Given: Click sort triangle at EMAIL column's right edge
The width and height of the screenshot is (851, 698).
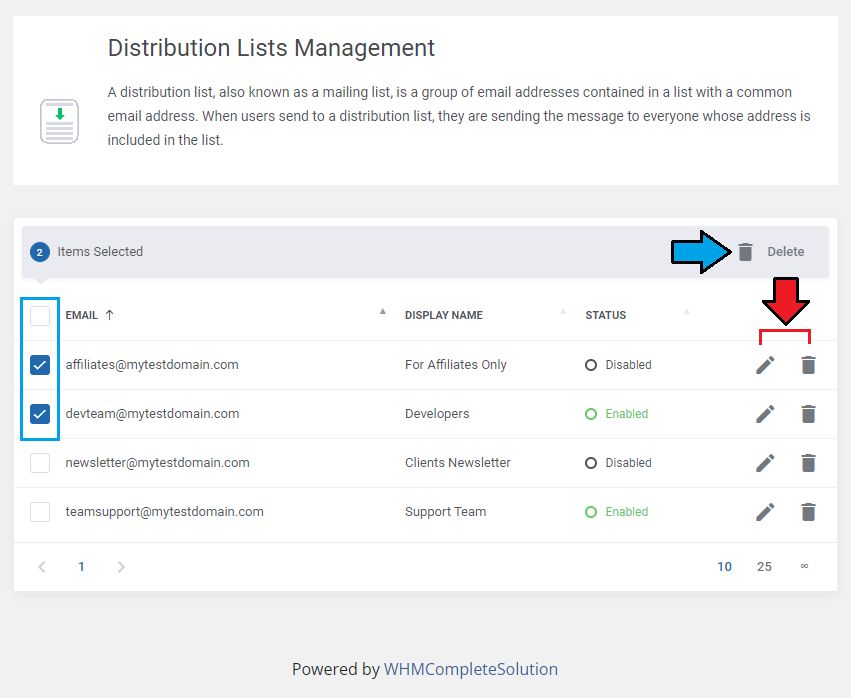Looking at the screenshot, I should pyautogui.click(x=383, y=312).
